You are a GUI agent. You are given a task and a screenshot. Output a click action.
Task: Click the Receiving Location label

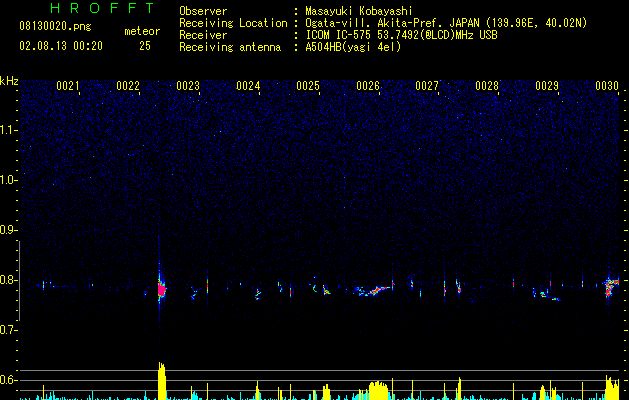[233, 23]
